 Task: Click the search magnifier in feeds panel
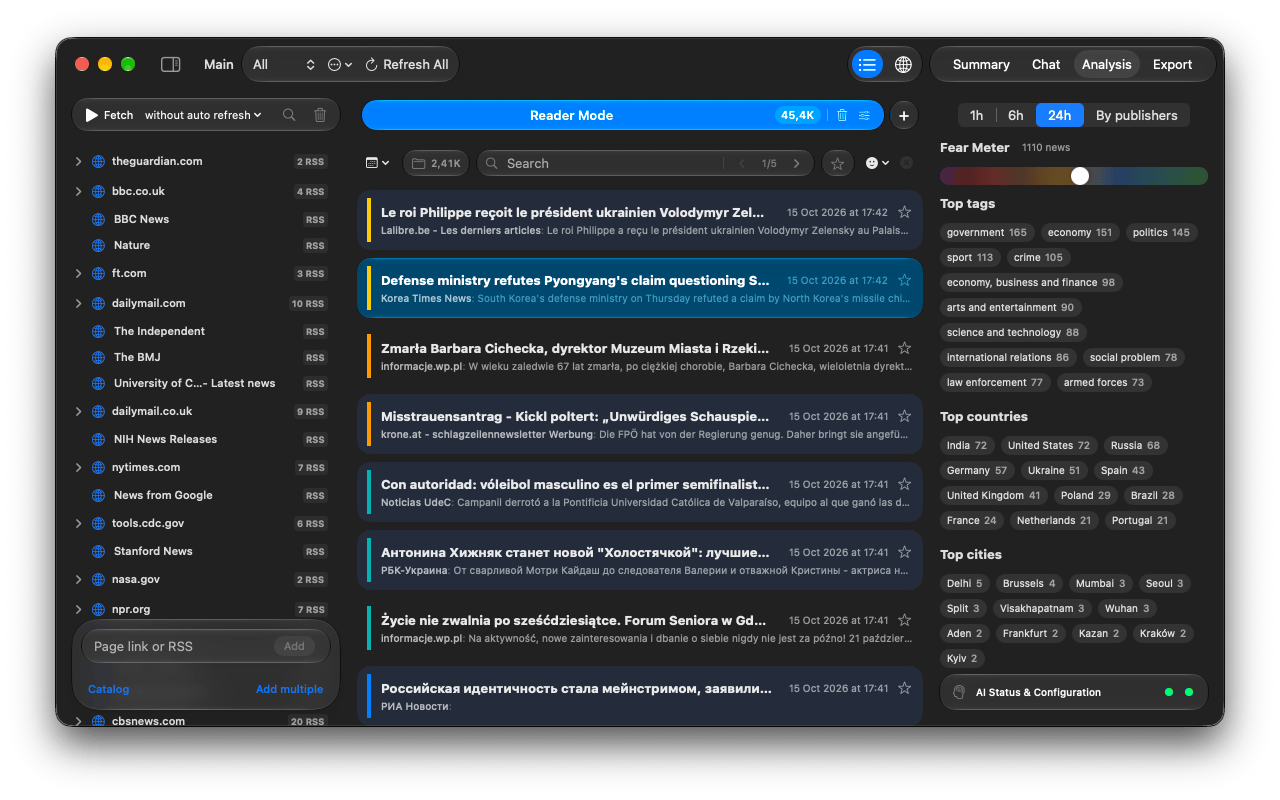pyautogui.click(x=289, y=115)
